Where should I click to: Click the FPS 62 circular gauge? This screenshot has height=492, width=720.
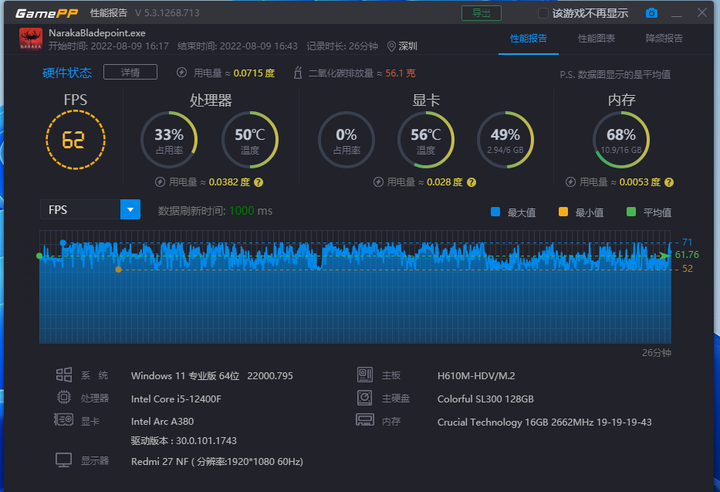(75, 140)
